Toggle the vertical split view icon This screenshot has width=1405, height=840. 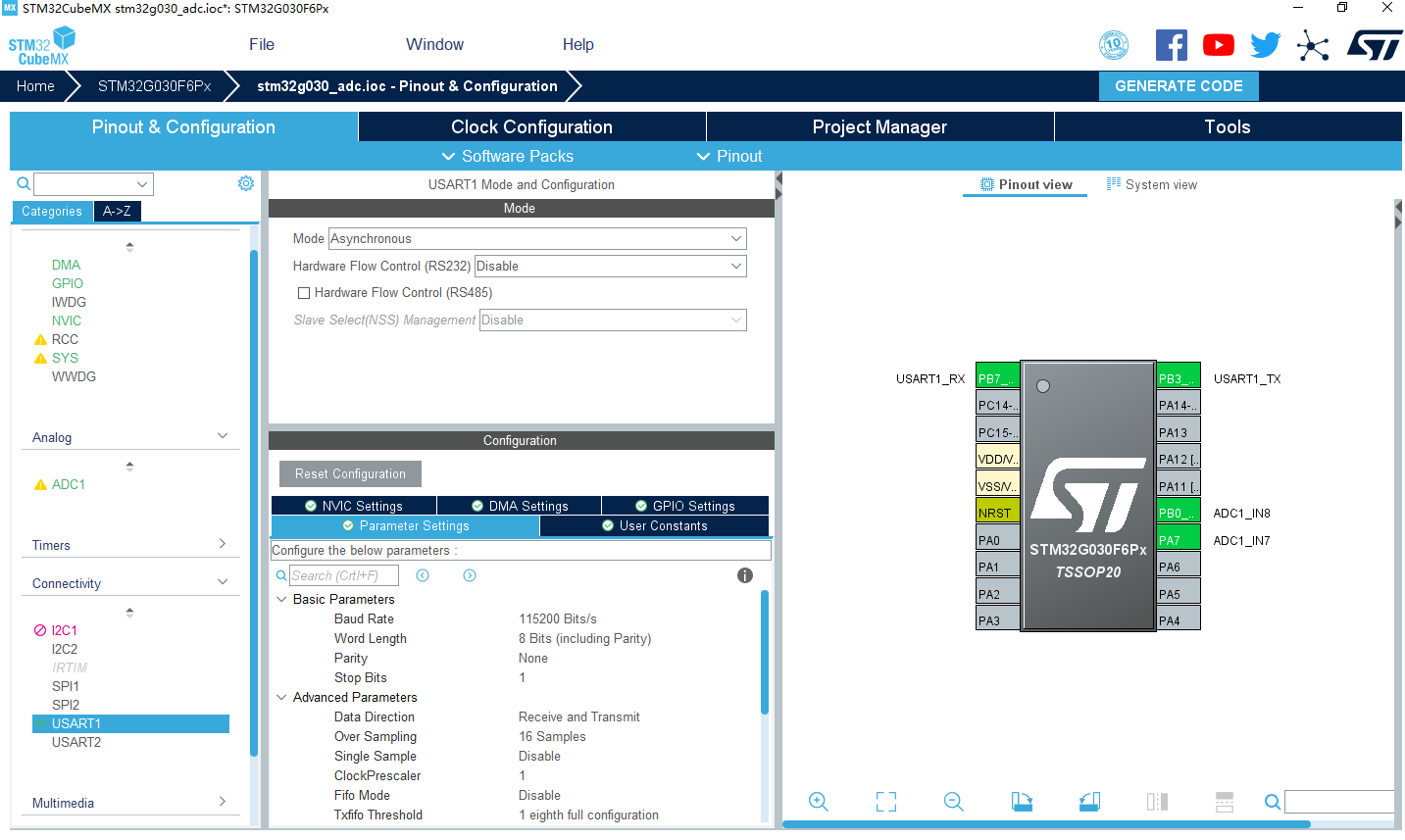pos(1157,802)
